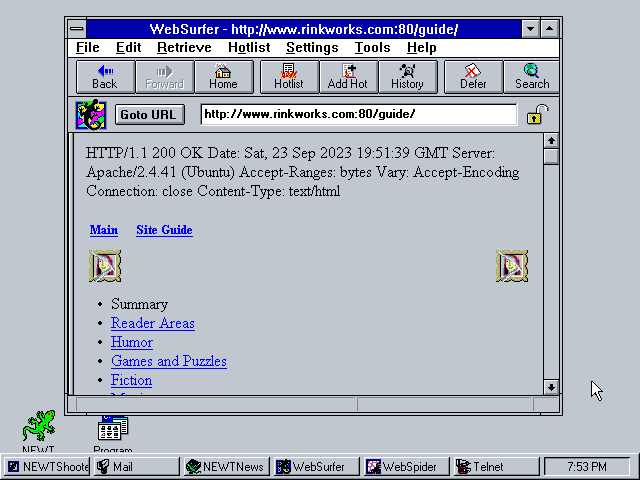This screenshot has width=640, height=480.
Task: Switch to NEWTShooter in the taskbar
Action: [49, 467]
